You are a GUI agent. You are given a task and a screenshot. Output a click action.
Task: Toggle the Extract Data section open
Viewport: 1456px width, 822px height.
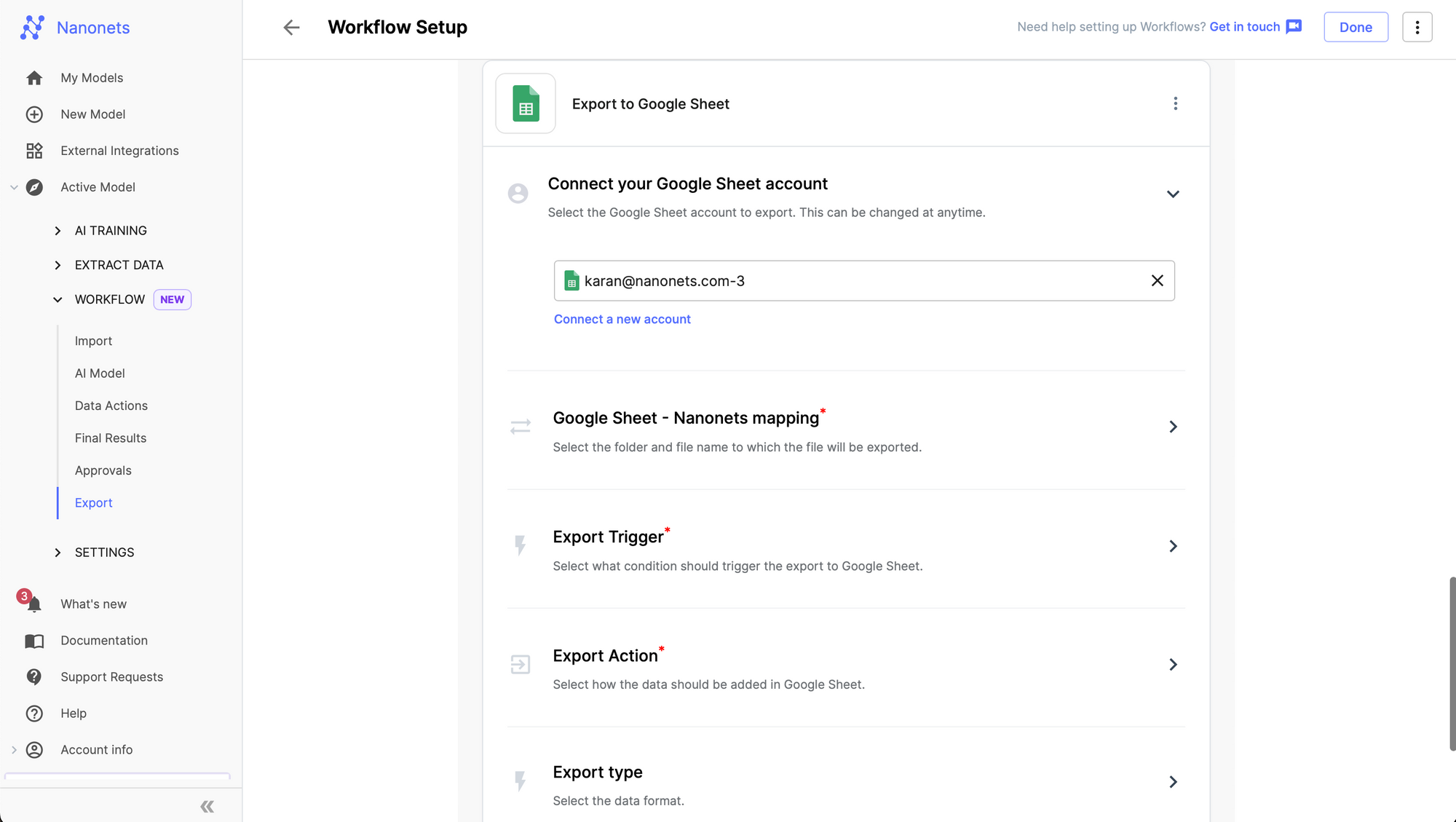pos(58,265)
